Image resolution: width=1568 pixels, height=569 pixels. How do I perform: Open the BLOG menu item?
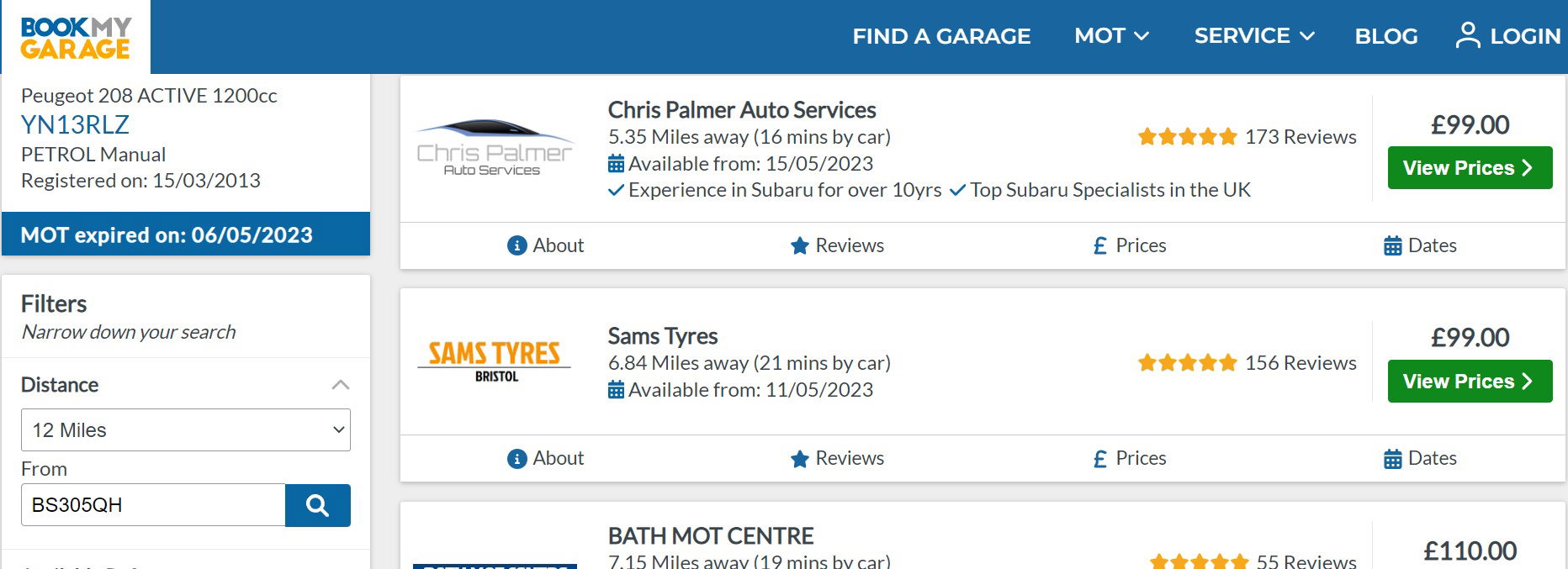click(1386, 36)
